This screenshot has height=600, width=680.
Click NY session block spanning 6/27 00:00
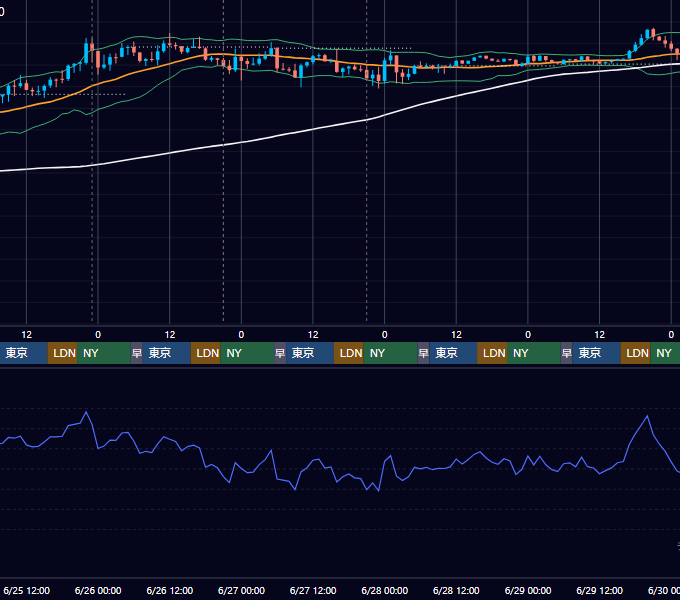pyautogui.click(x=247, y=353)
